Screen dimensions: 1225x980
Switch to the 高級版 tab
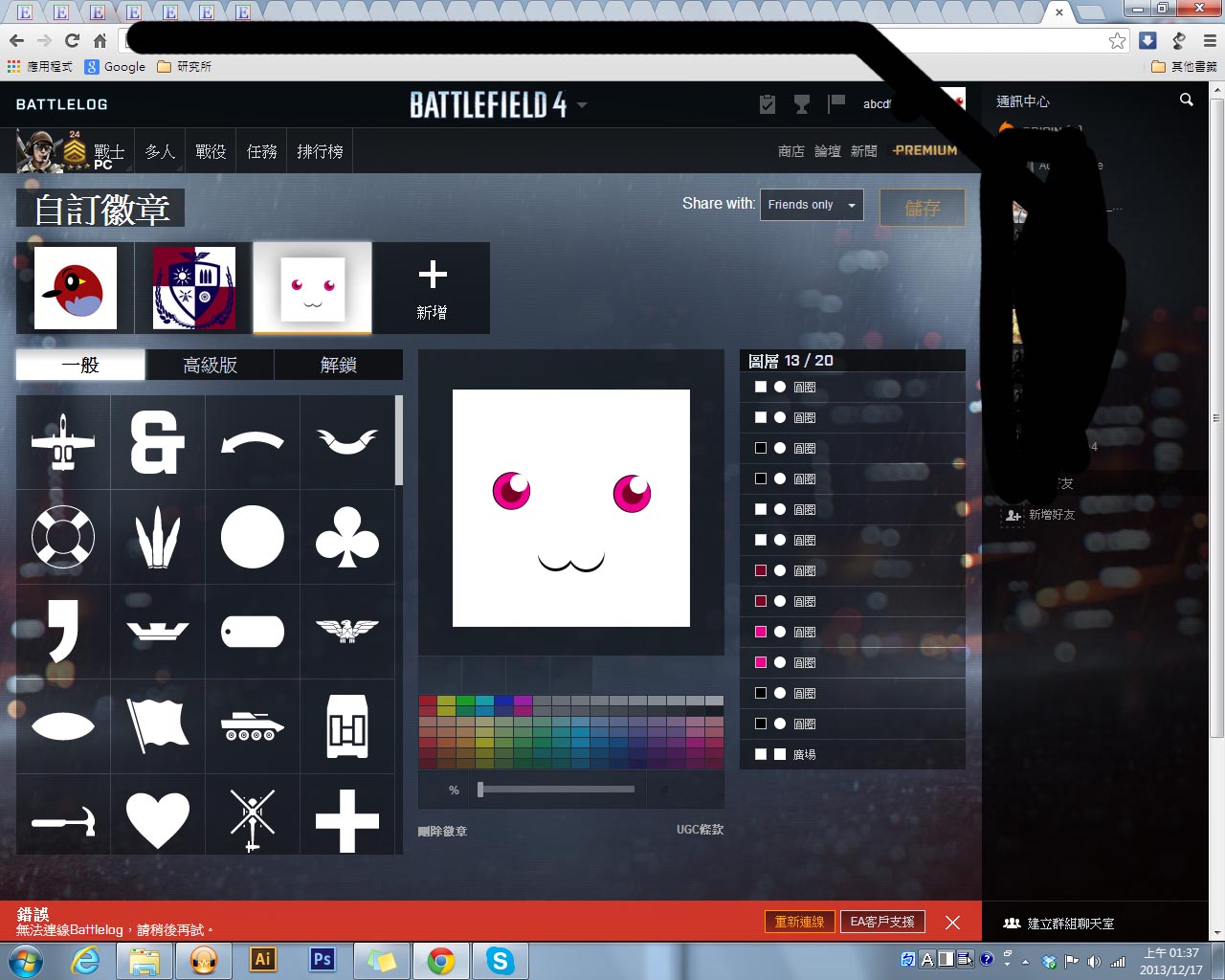210,365
